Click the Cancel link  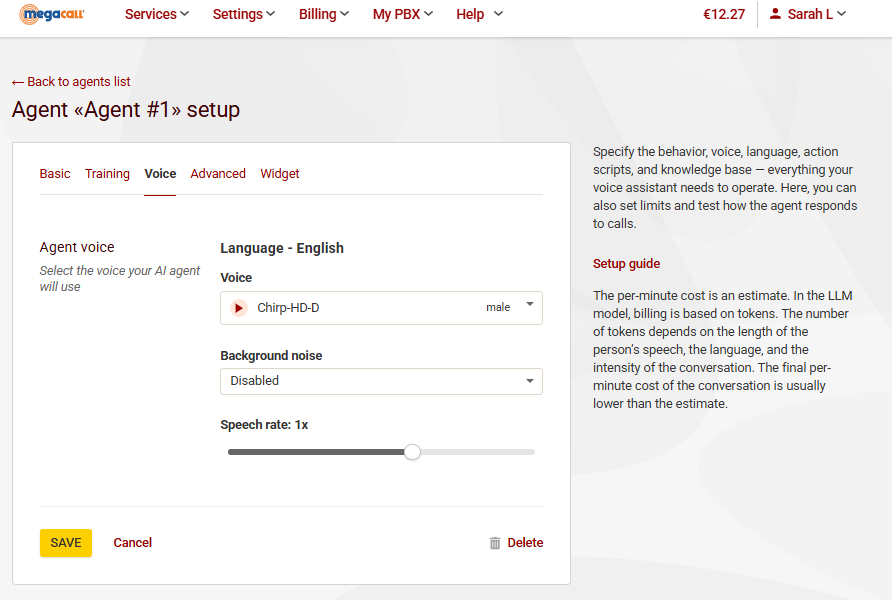point(133,543)
